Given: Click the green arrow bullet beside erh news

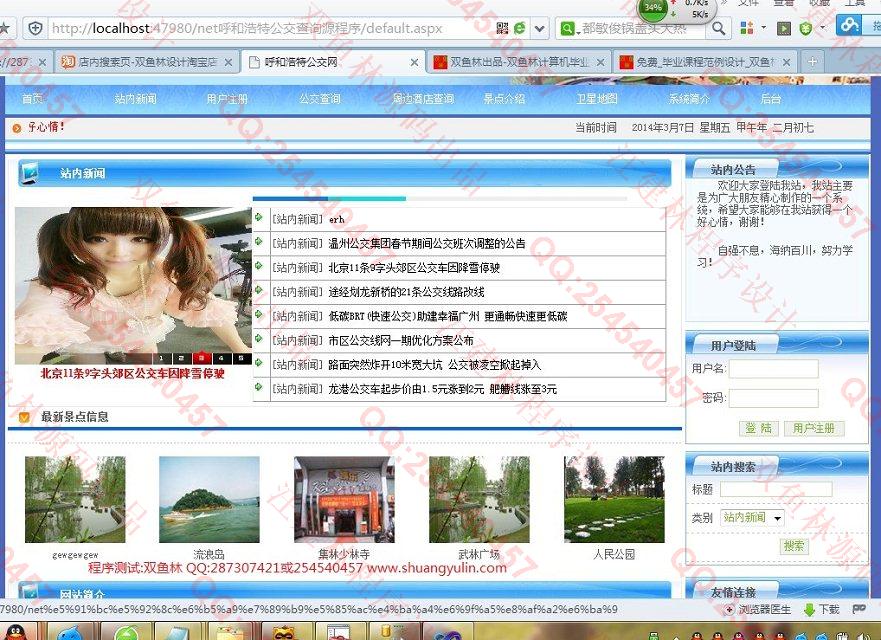Looking at the screenshot, I should [258, 217].
